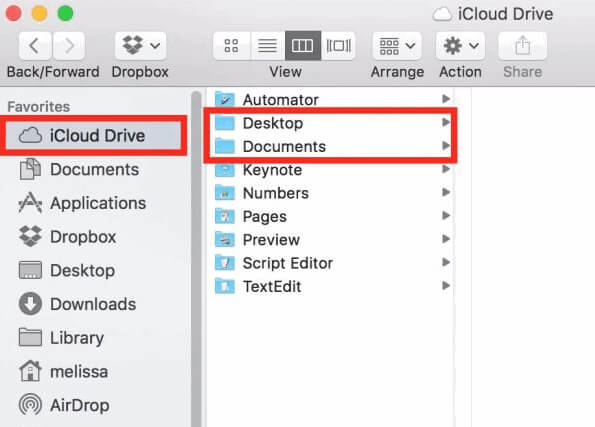Go back with the Back arrow button

(35, 46)
